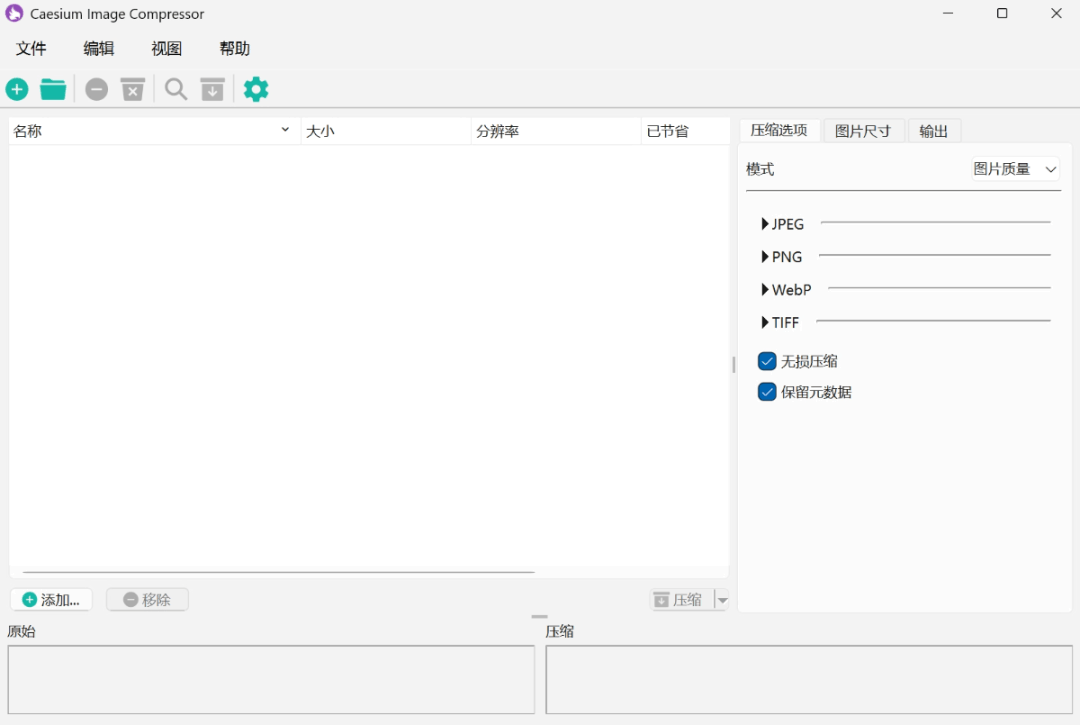The width and height of the screenshot is (1080, 725).
Task: Click the clear list toolbar icon
Action: (133, 90)
